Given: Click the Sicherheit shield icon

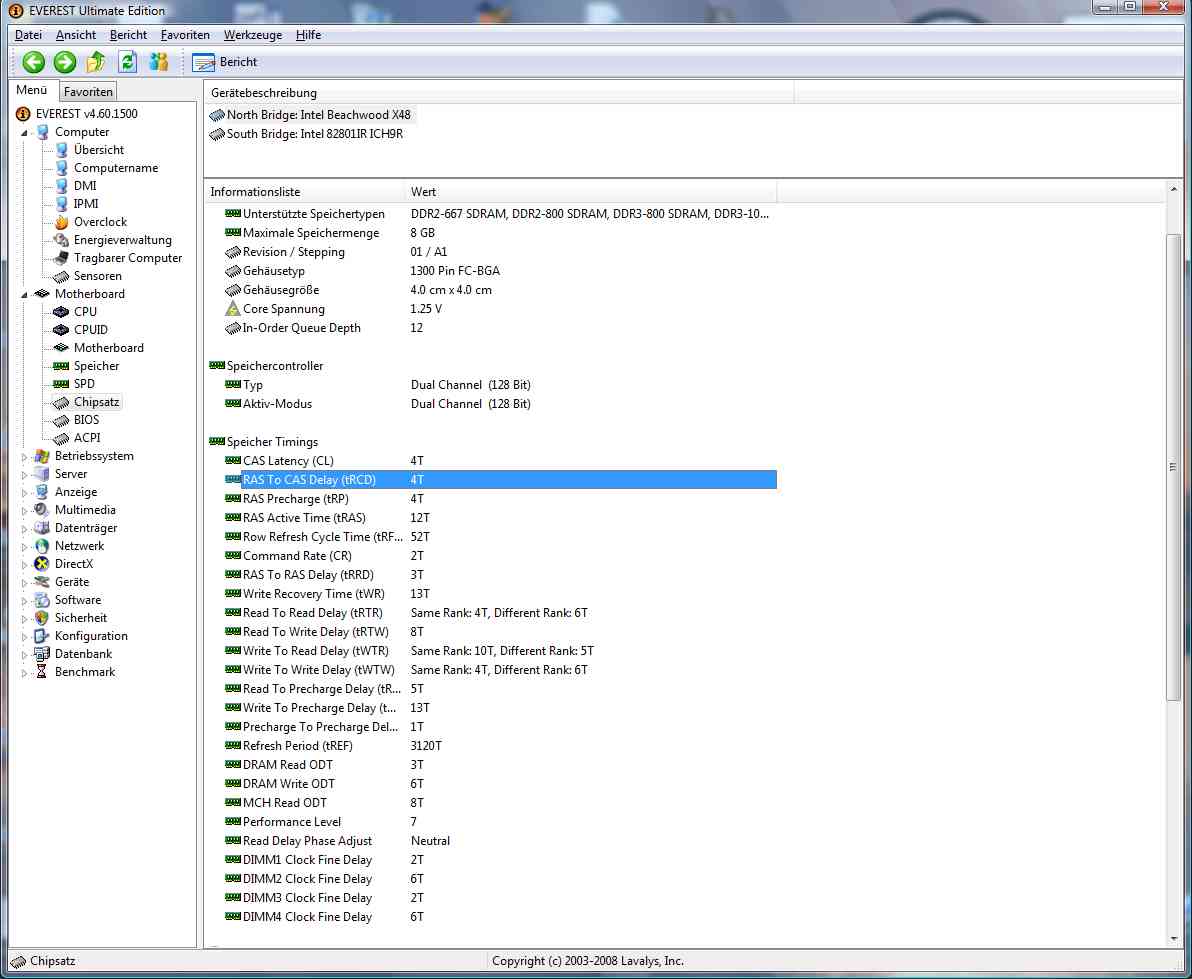Looking at the screenshot, I should coord(43,618).
